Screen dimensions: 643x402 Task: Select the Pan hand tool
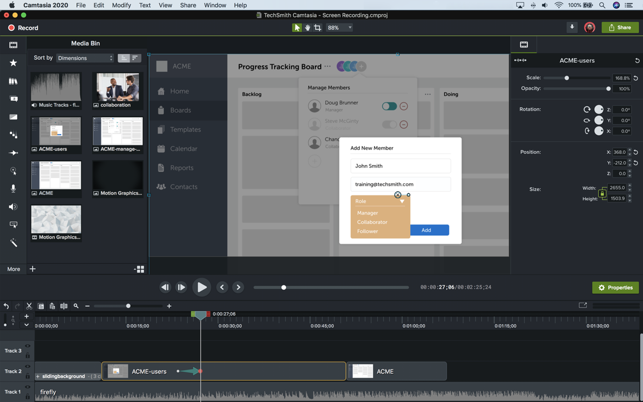pos(307,27)
